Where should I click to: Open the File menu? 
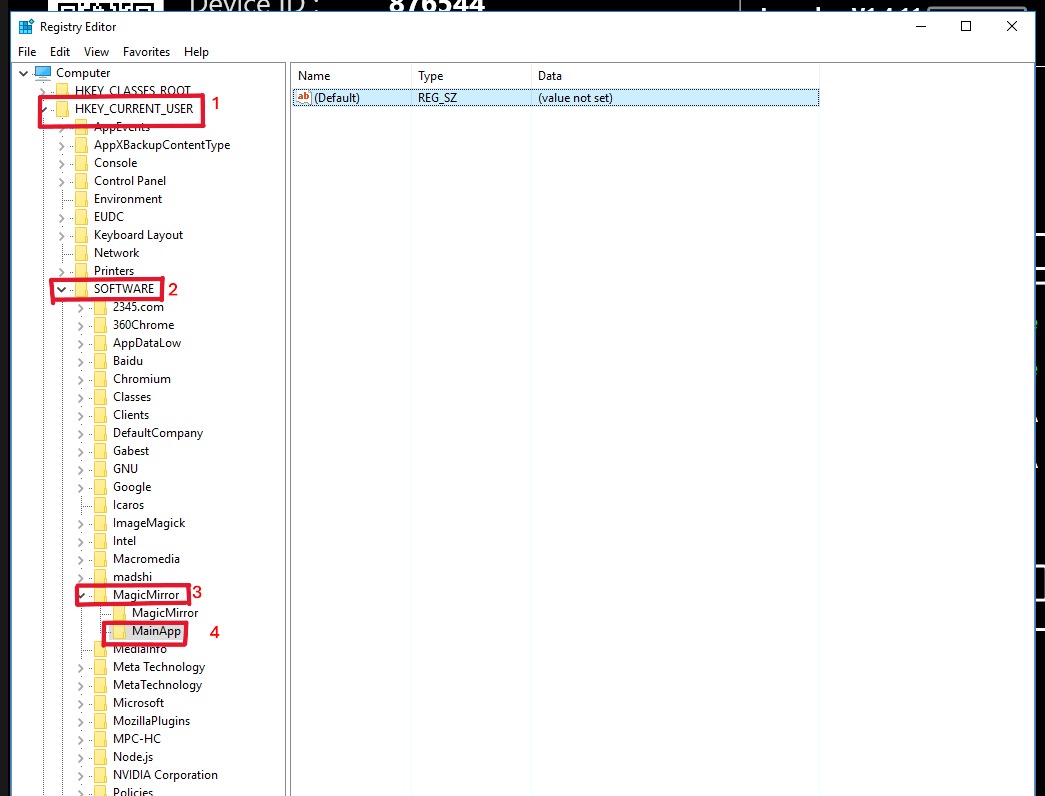pyautogui.click(x=27, y=52)
